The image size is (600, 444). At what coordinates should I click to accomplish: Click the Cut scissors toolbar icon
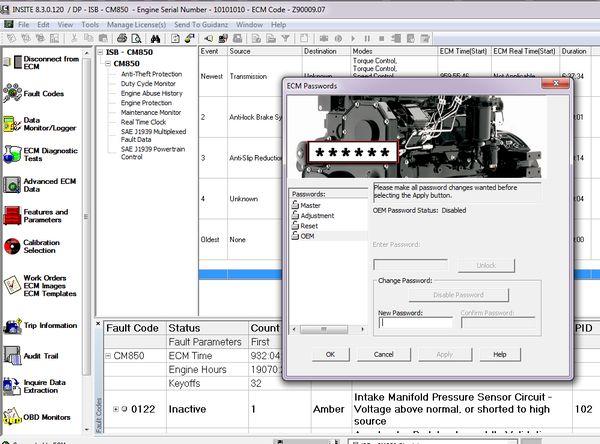click(74, 38)
